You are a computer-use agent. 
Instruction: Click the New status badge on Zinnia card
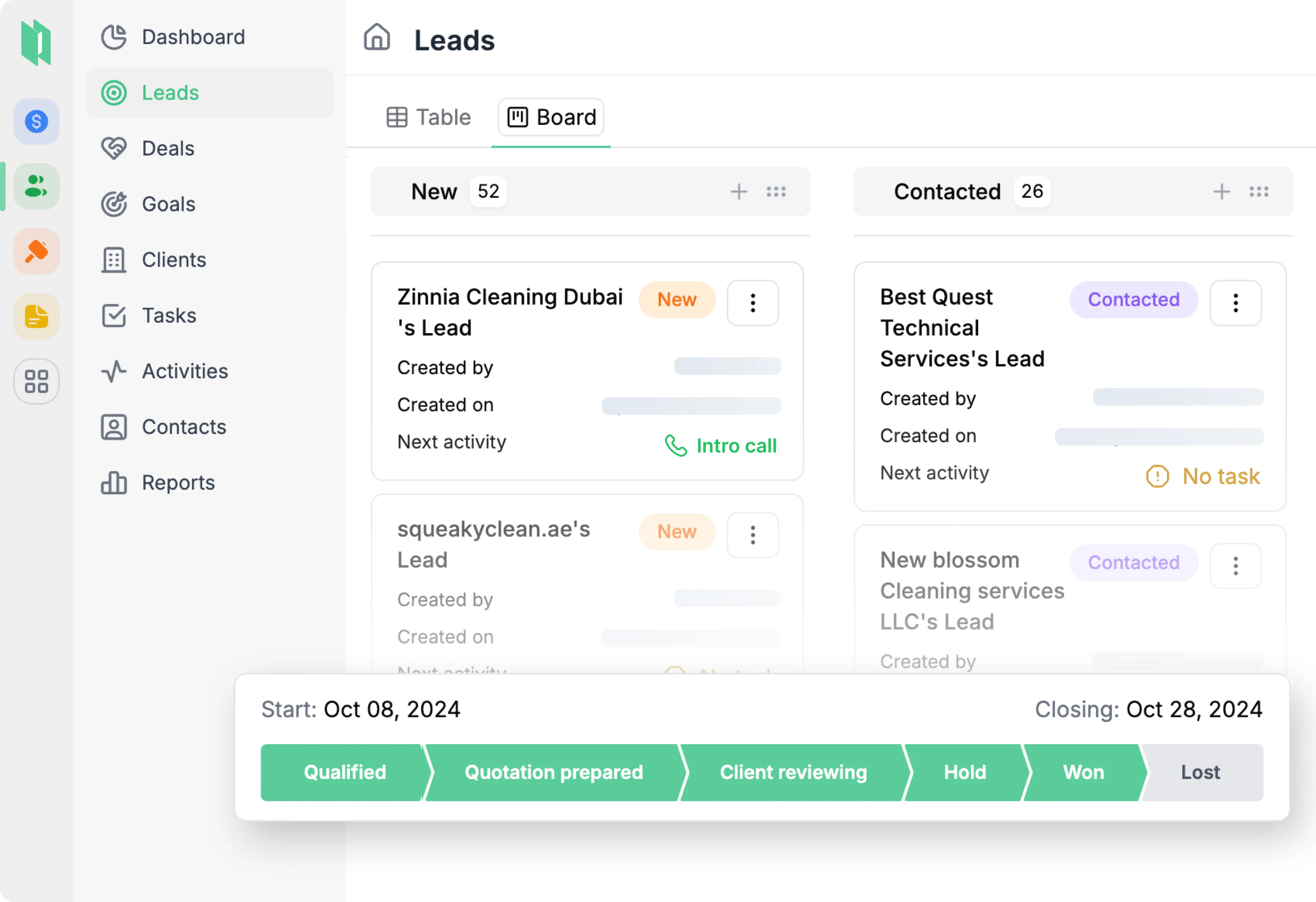pyautogui.click(x=677, y=300)
